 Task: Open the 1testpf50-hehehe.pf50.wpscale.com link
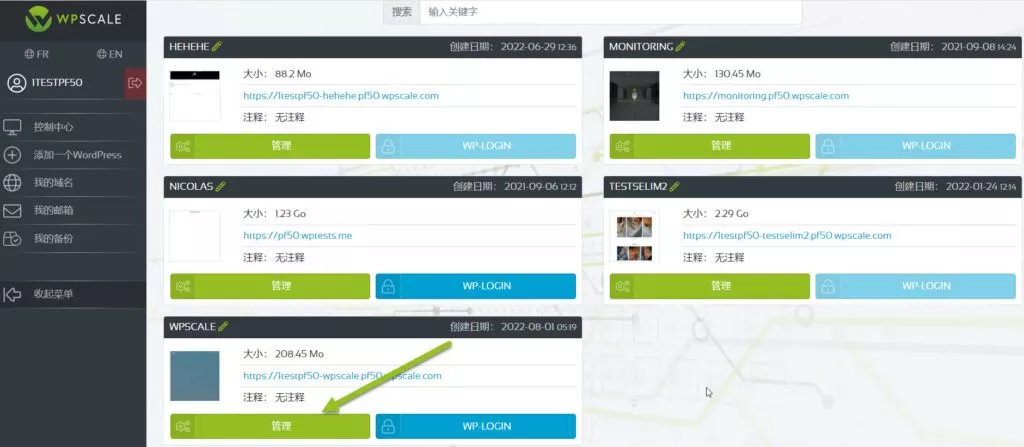[x=341, y=95]
